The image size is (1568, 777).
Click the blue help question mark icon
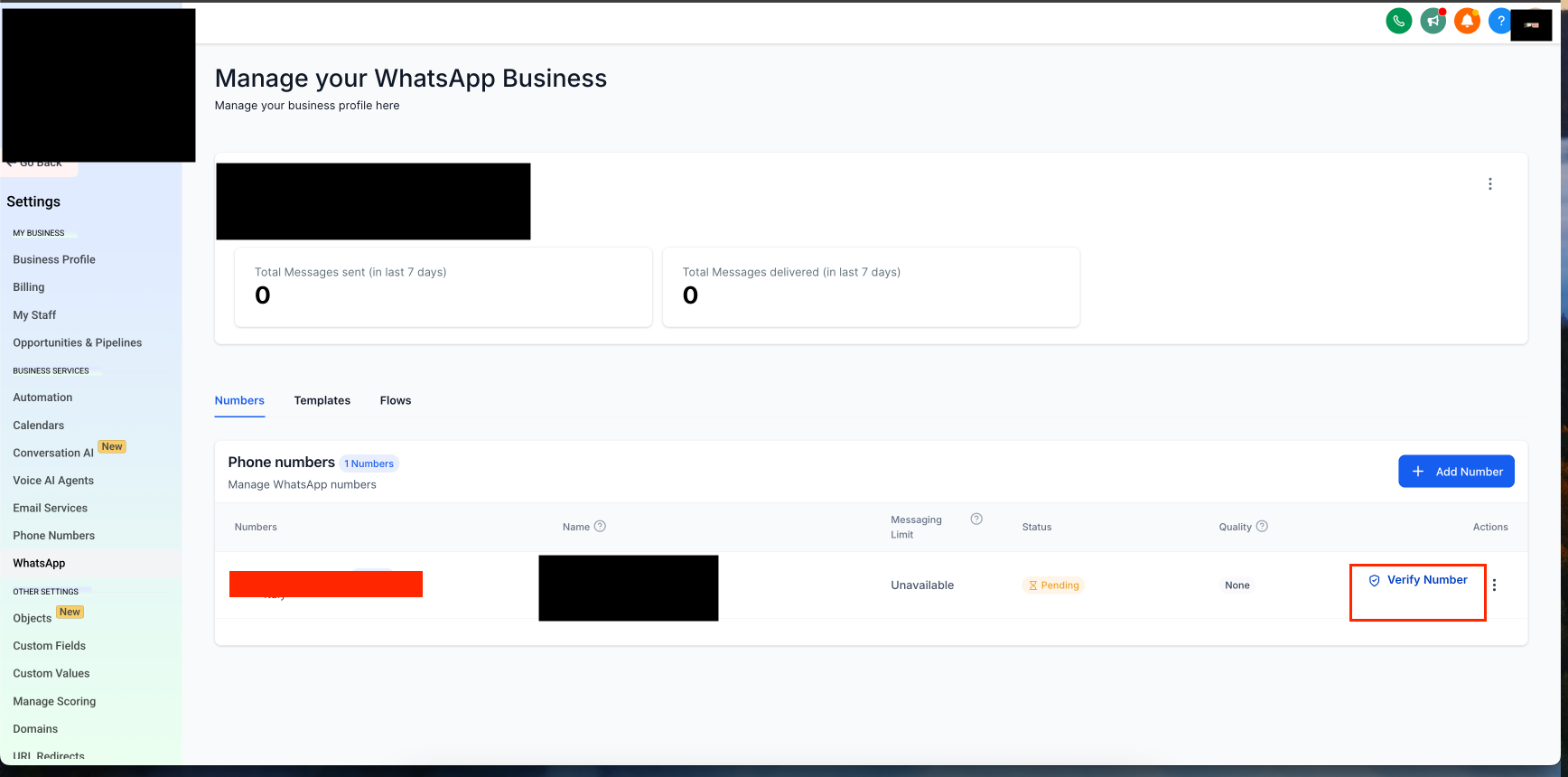tap(1499, 21)
